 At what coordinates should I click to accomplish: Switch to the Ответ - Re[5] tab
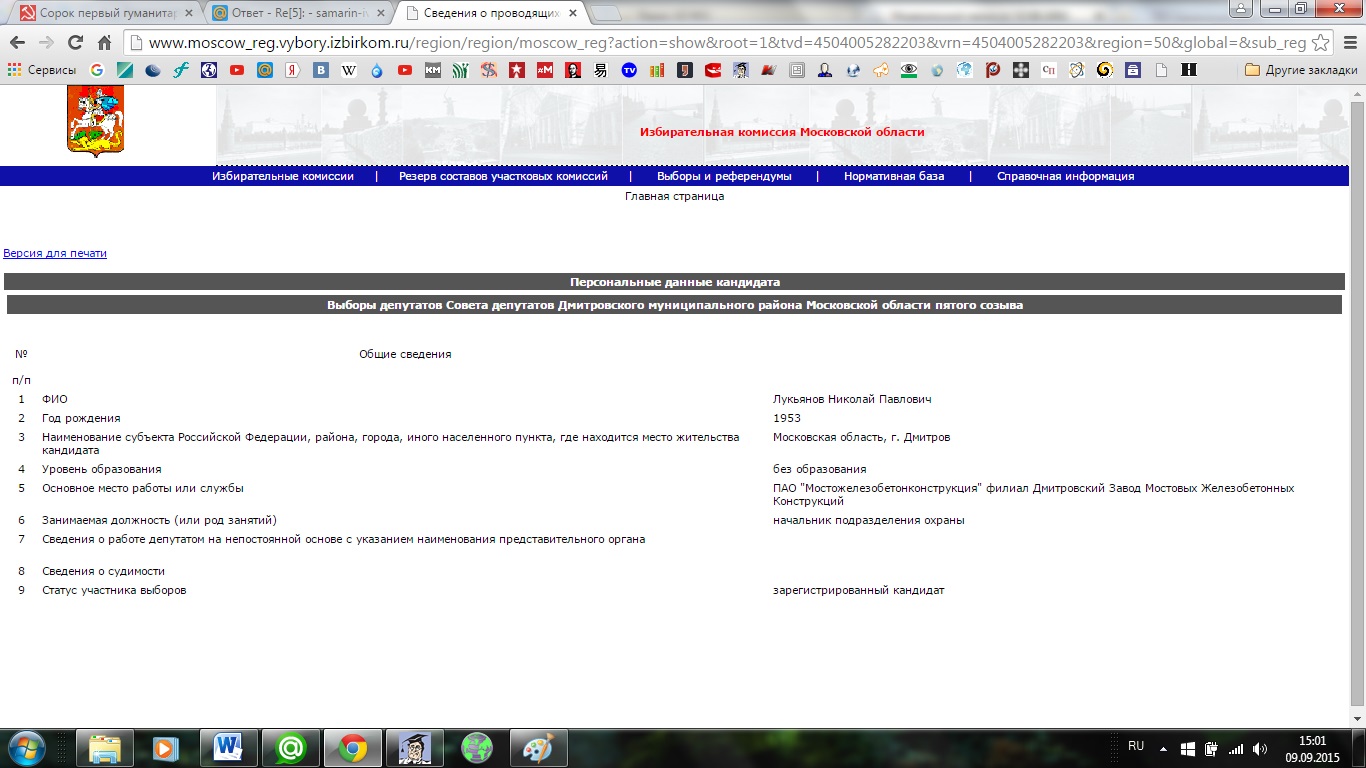(x=295, y=13)
